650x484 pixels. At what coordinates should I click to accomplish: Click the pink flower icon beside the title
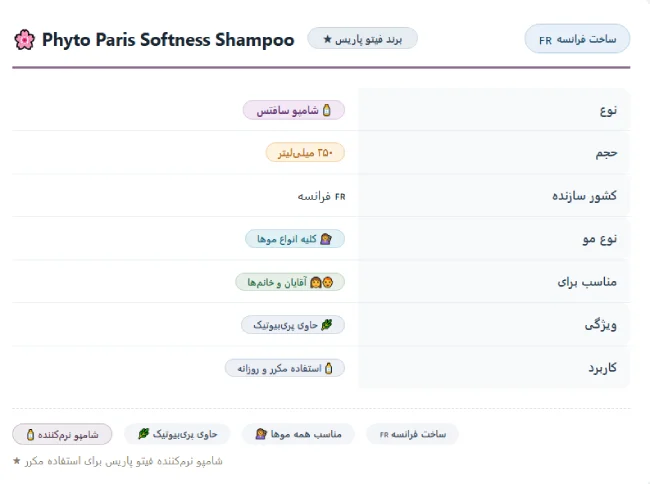coord(24,40)
